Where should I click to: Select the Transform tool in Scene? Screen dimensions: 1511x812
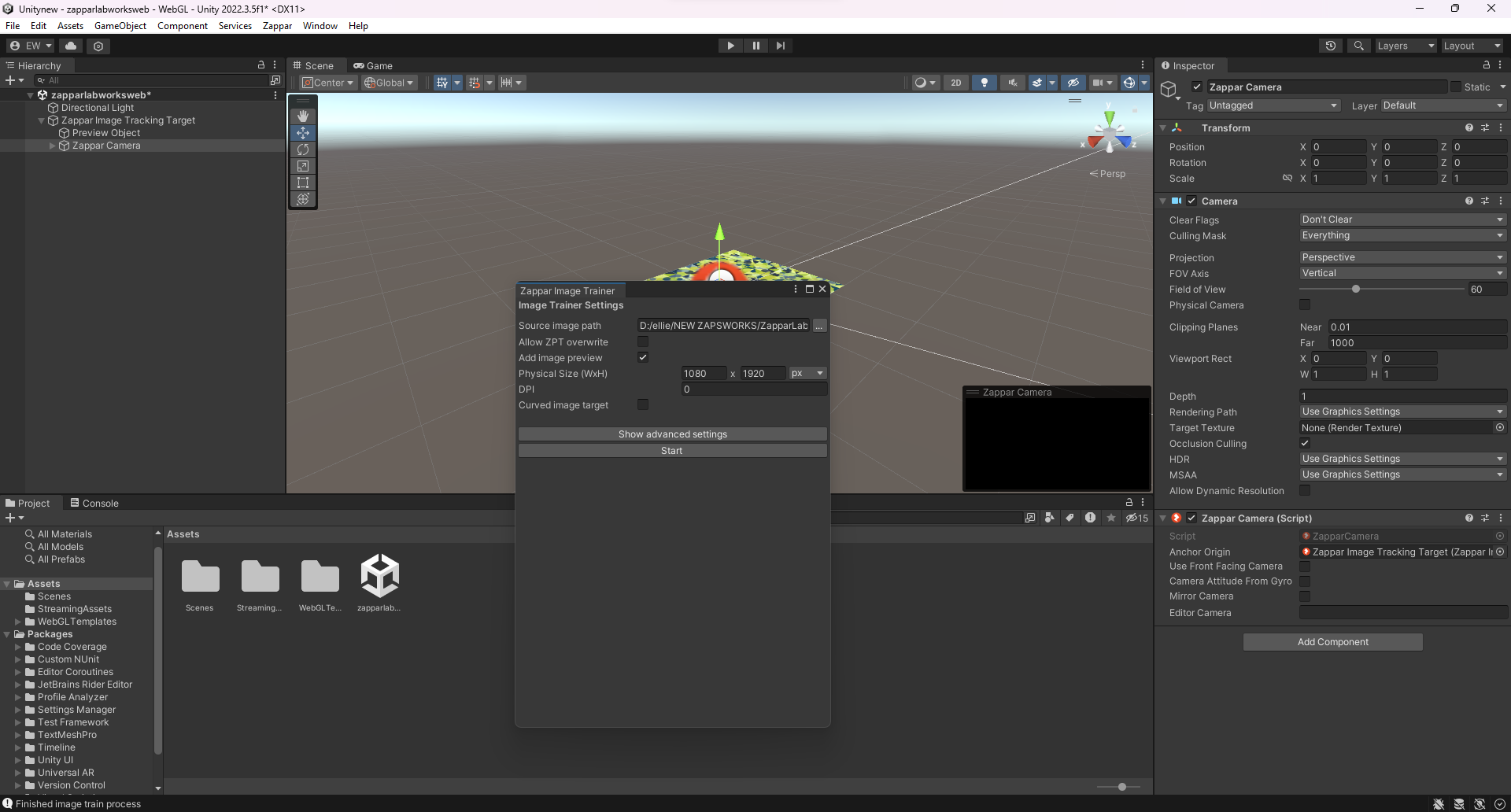(x=303, y=199)
